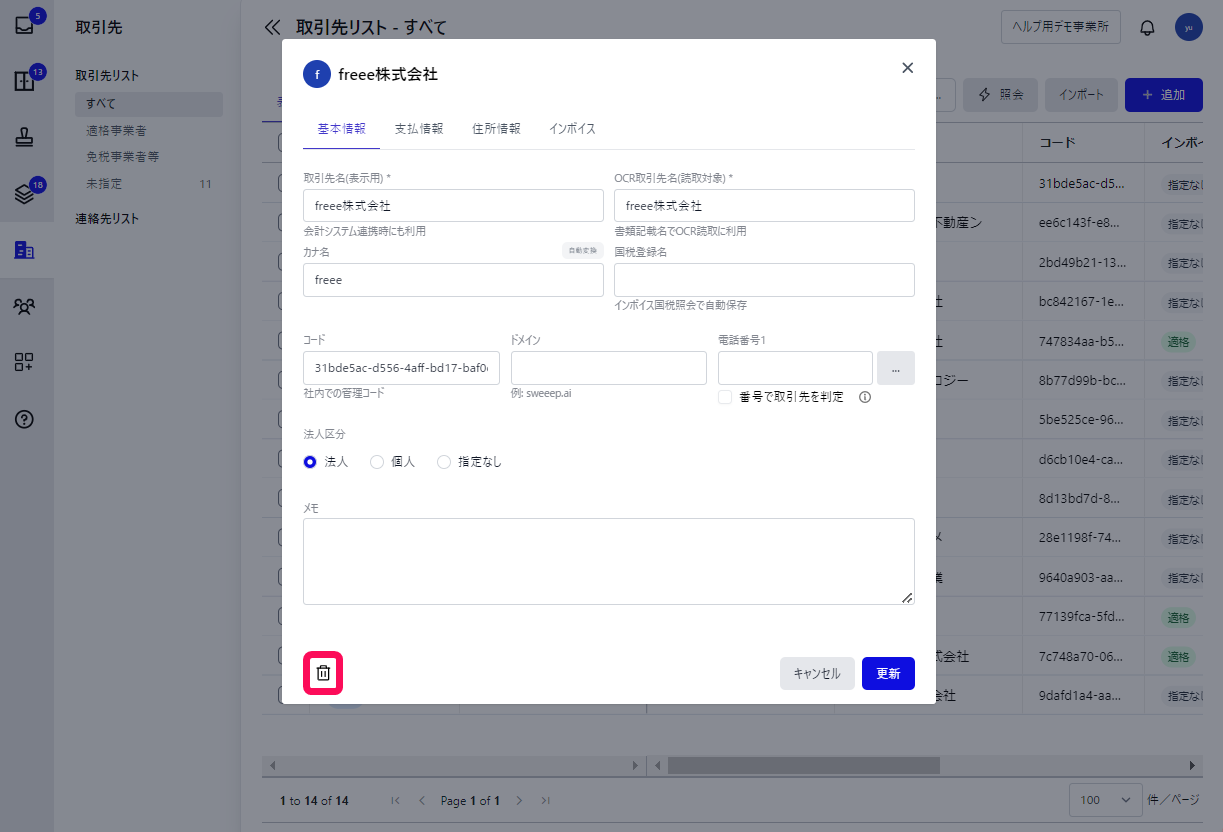Go to previous page arrow
This screenshot has height=832, width=1223.
pos(421,801)
